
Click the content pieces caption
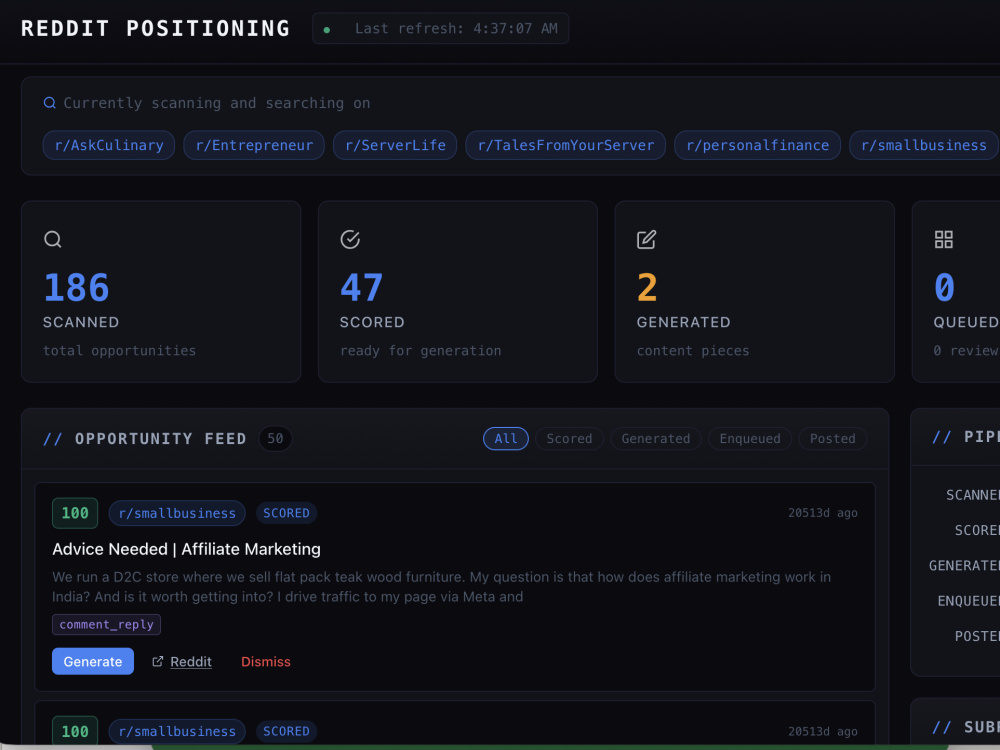tap(693, 351)
